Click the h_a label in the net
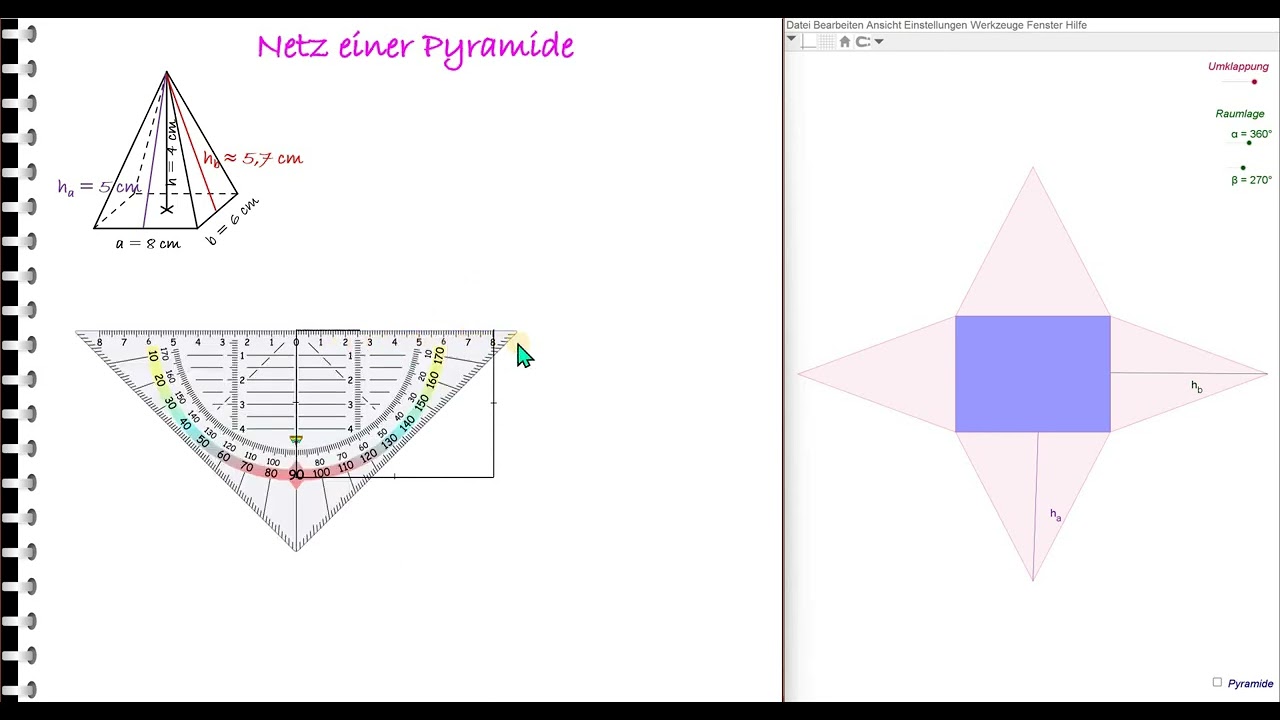This screenshot has height=720, width=1280. coord(1055,515)
